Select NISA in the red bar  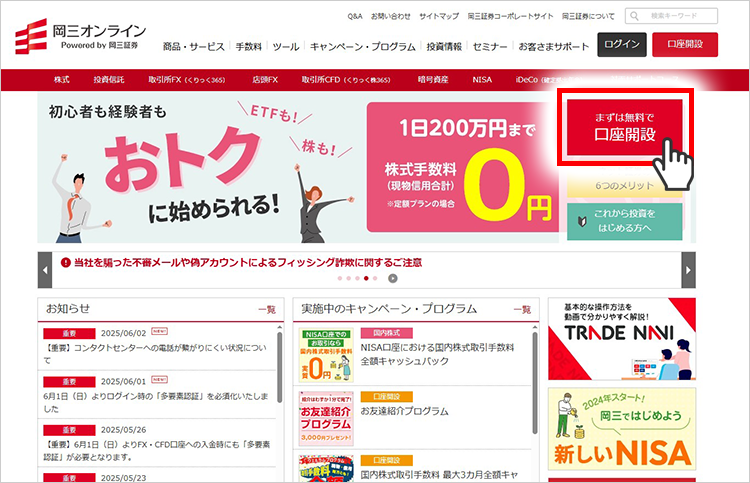pyautogui.click(x=482, y=80)
